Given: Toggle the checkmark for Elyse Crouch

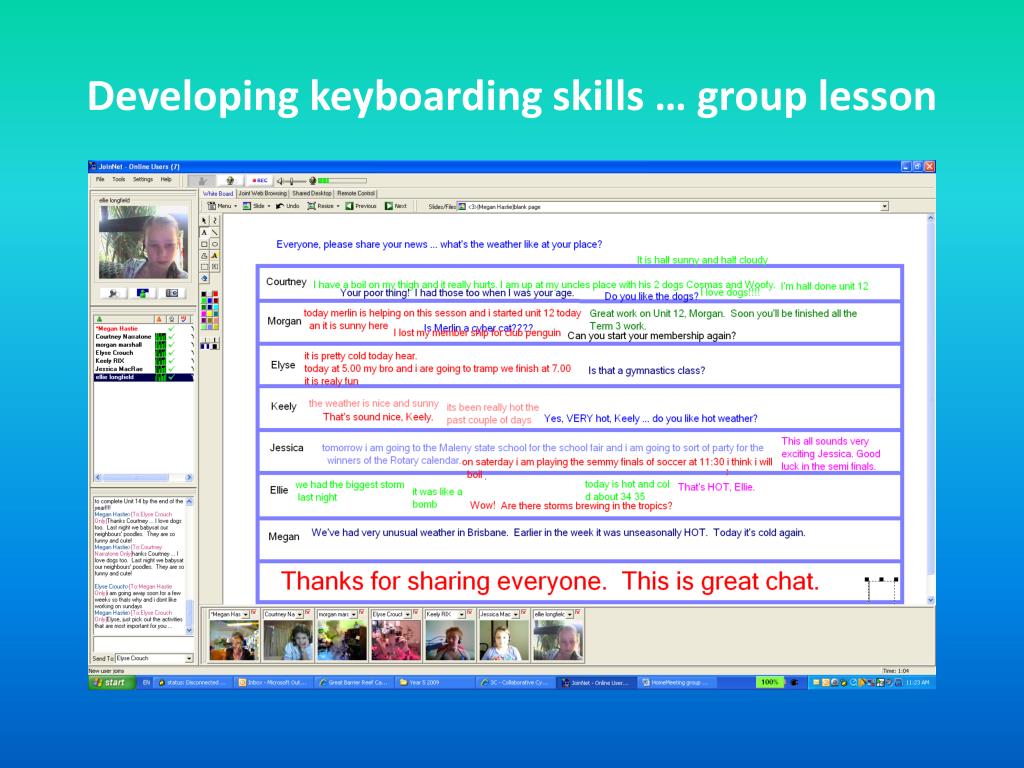Looking at the screenshot, I should pyautogui.click(x=171, y=353).
